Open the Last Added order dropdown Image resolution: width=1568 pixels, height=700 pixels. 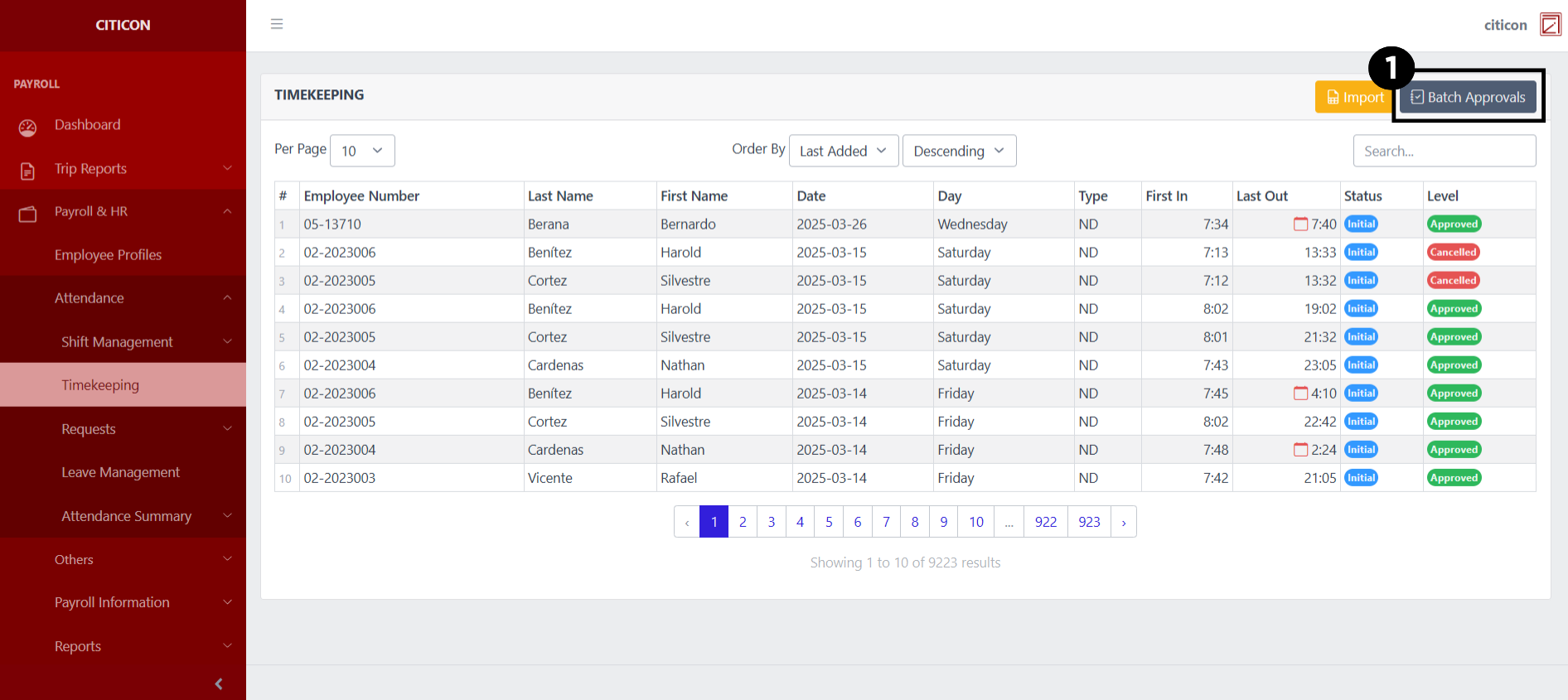tap(843, 151)
